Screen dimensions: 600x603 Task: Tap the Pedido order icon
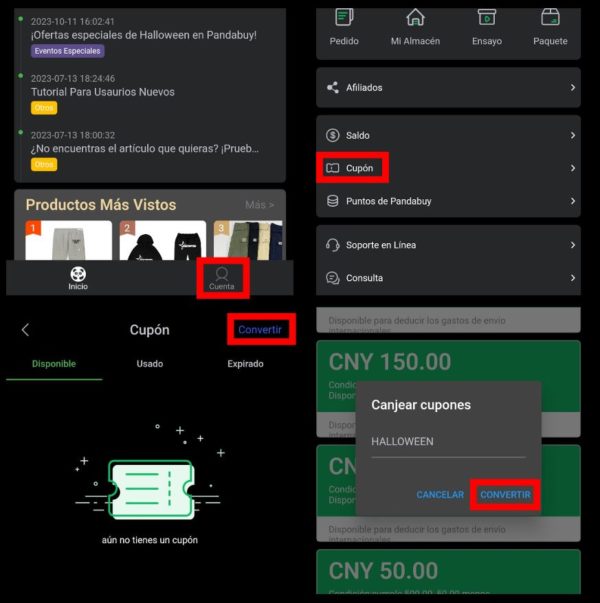pyautogui.click(x=345, y=18)
